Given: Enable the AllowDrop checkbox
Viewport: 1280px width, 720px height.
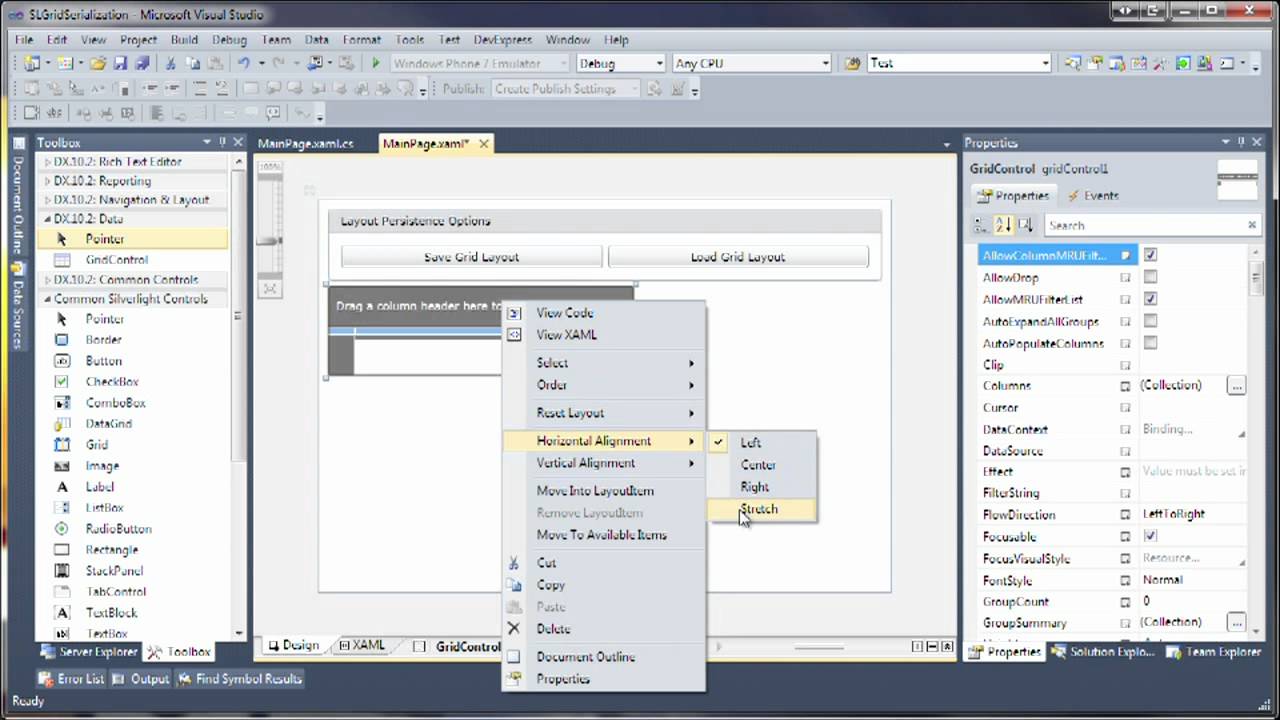Looking at the screenshot, I should pyautogui.click(x=1150, y=277).
